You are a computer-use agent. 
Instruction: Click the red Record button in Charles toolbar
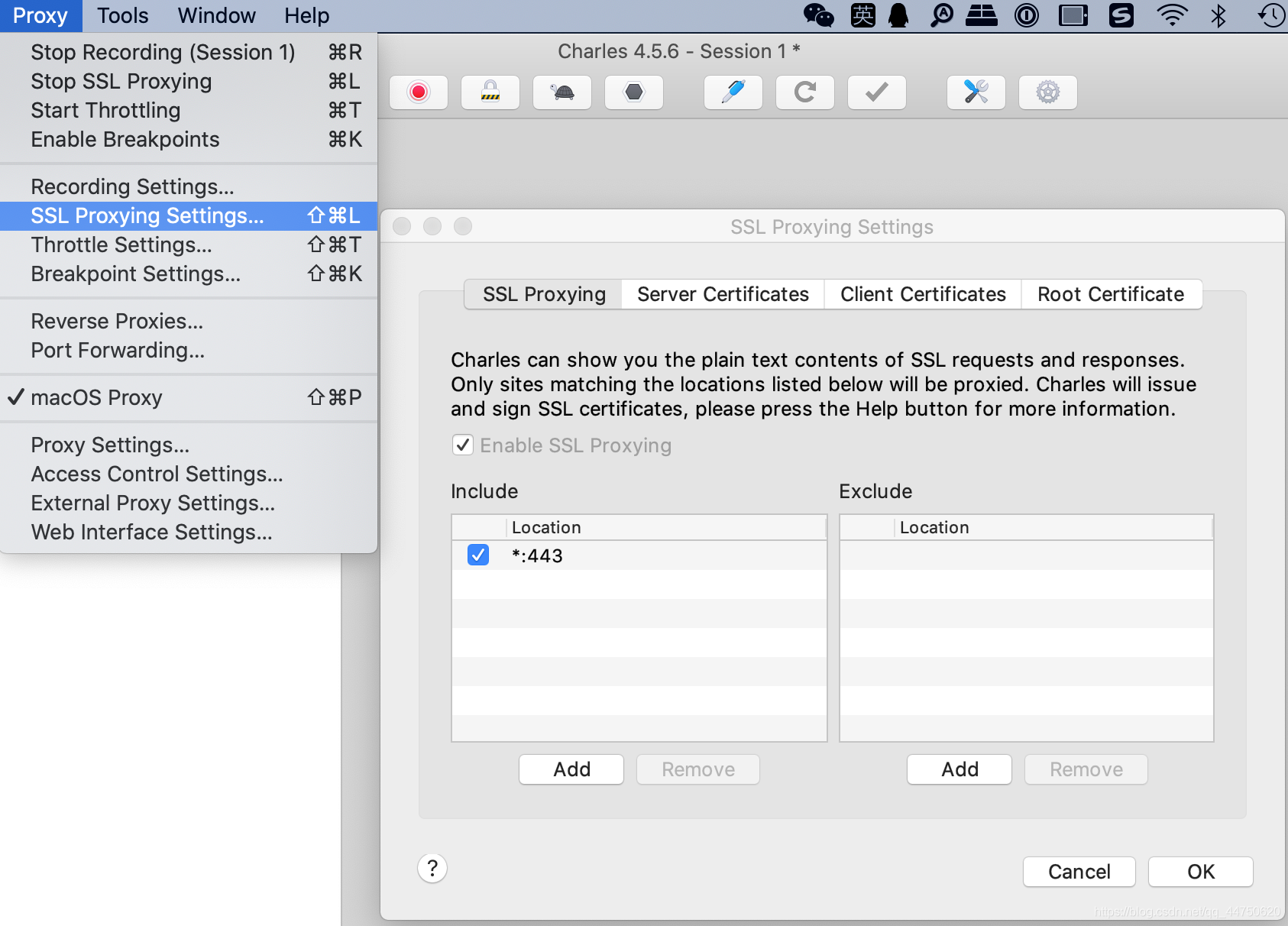[x=419, y=92]
